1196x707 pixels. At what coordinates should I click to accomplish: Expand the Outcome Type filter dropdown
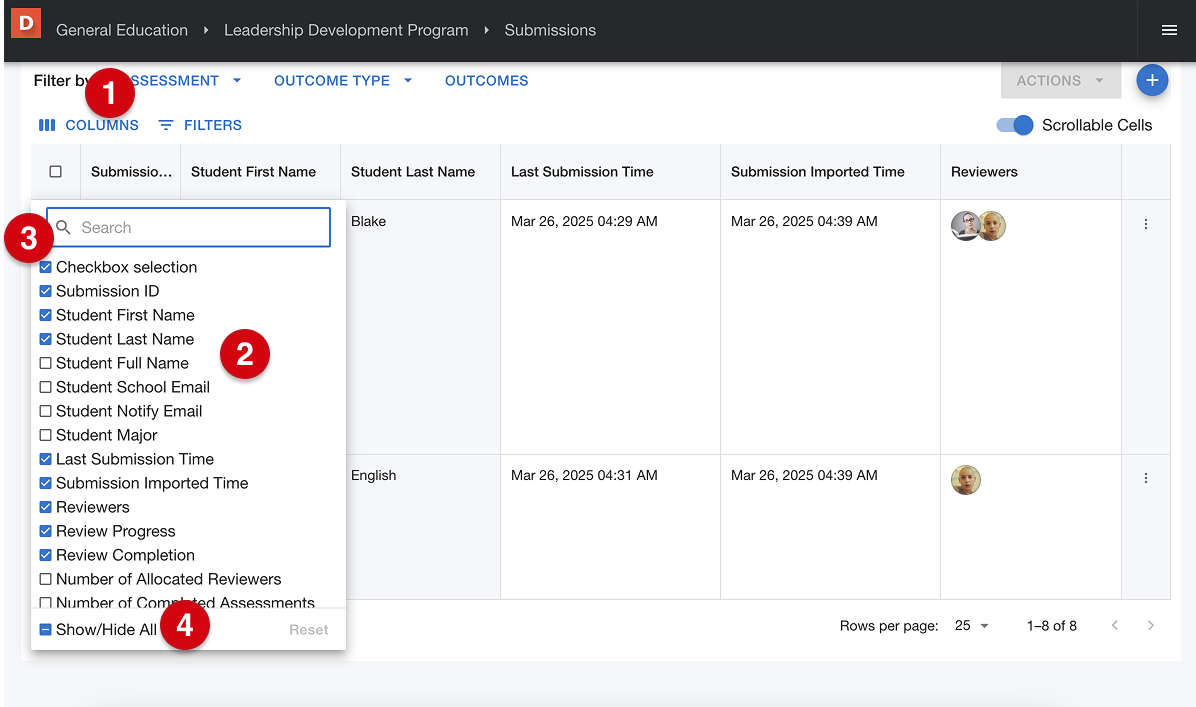click(x=343, y=81)
